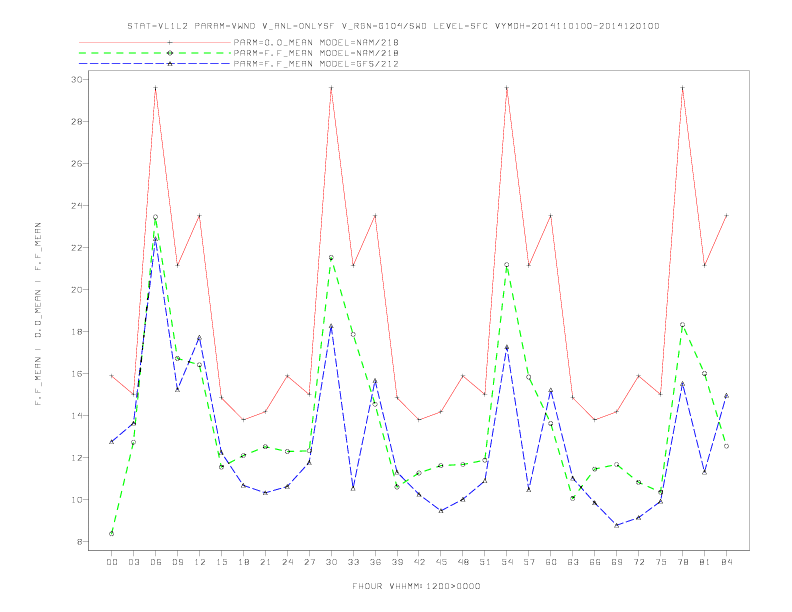Click x-axis tick label 78
The height and width of the screenshot is (612, 792).
click(x=682, y=562)
